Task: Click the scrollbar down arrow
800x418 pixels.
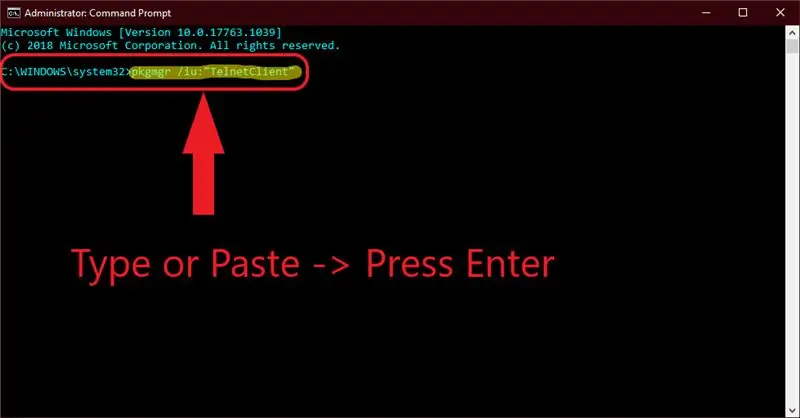Action: (x=792, y=410)
